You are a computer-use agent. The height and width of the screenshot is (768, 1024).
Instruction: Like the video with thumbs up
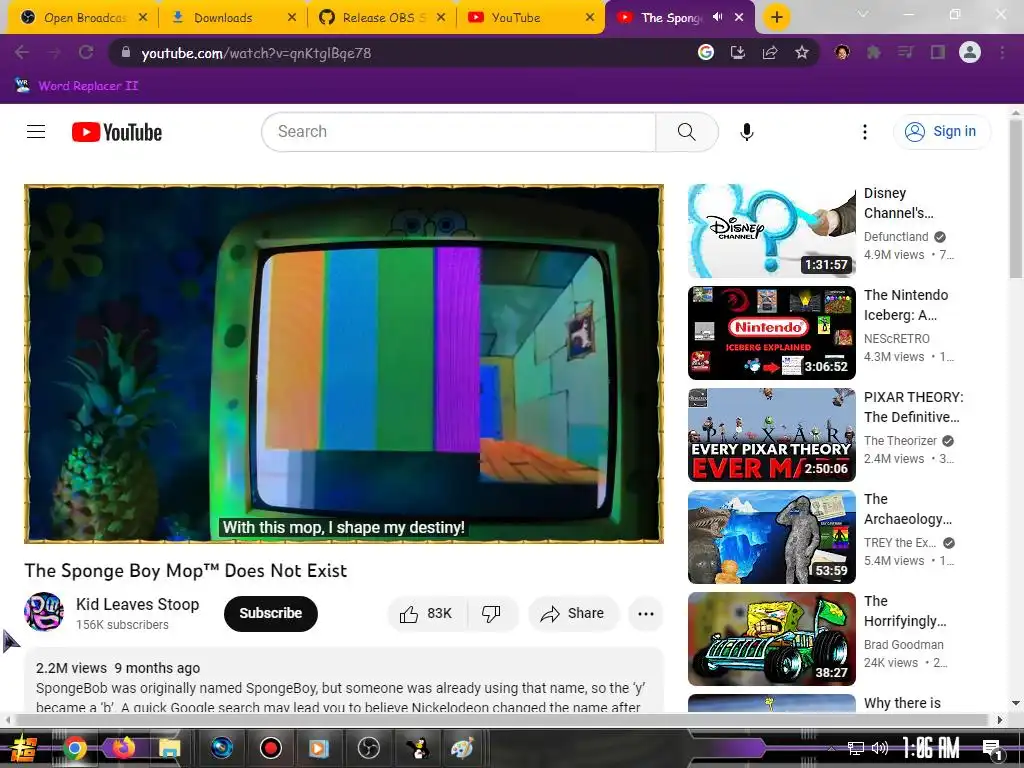tap(426, 613)
